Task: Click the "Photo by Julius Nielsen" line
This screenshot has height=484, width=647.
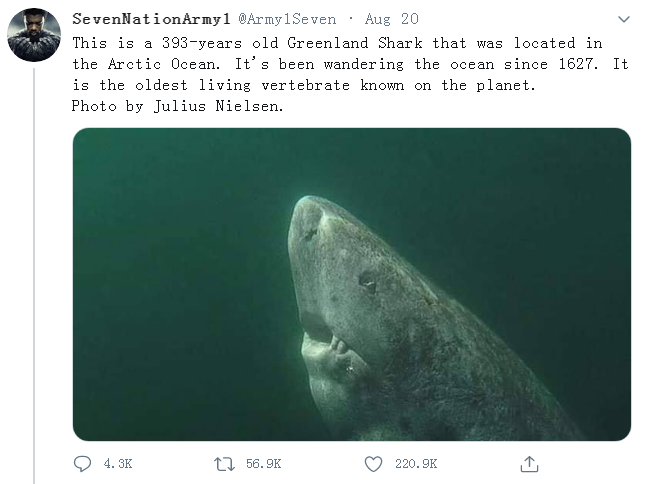Action: click(178, 107)
